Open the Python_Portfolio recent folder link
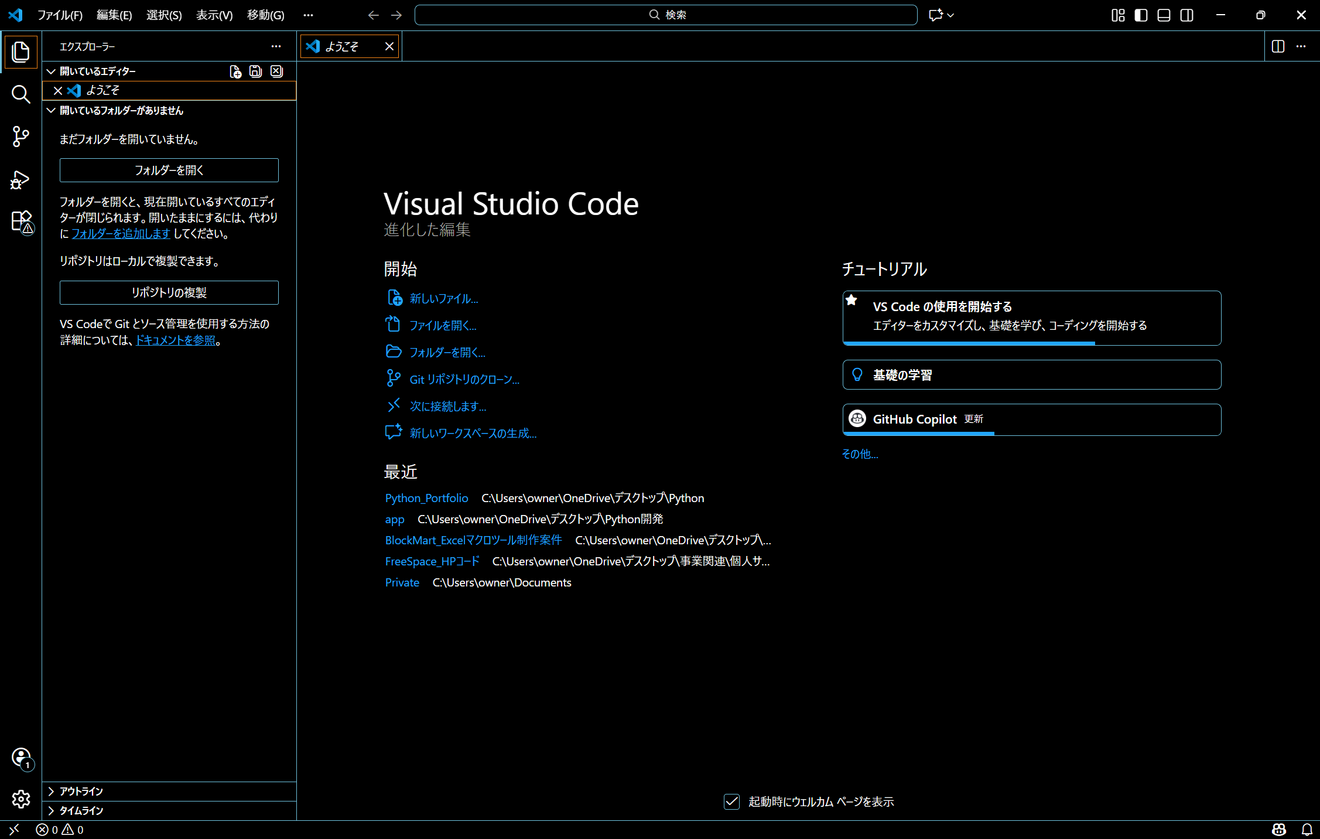Viewport: 1320px width, 839px height. 426,498
